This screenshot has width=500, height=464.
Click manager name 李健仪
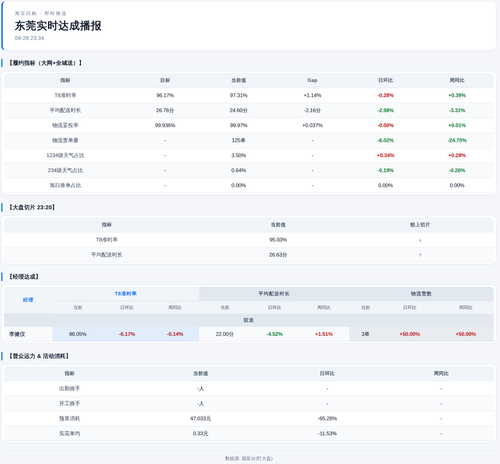(17, 334)
